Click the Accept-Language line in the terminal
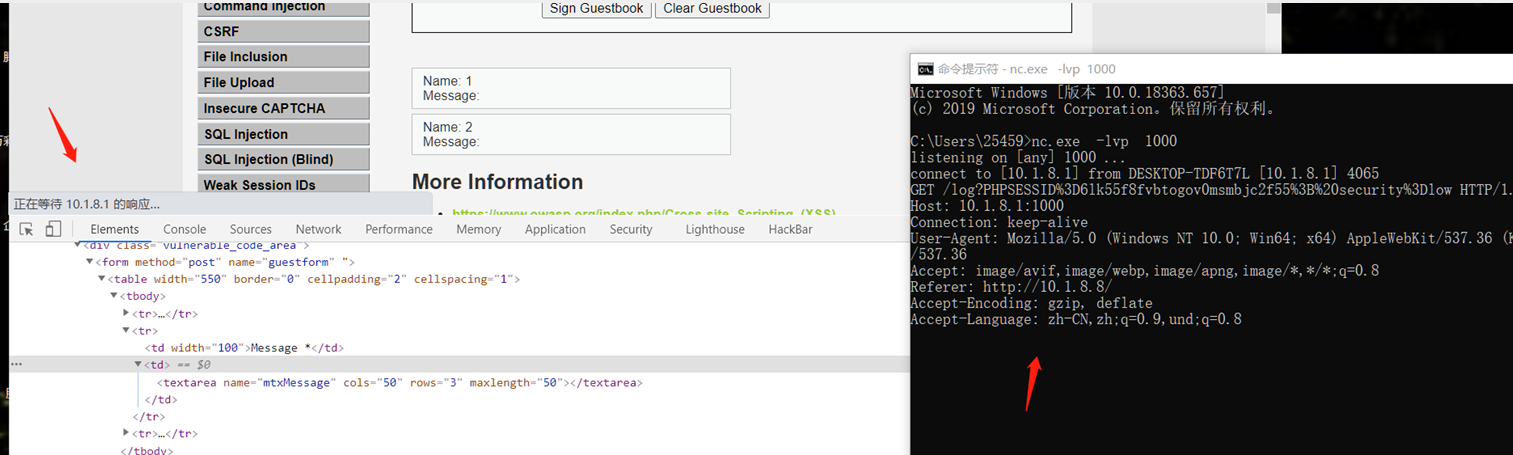1513x455 pixels. [1076, 319]
